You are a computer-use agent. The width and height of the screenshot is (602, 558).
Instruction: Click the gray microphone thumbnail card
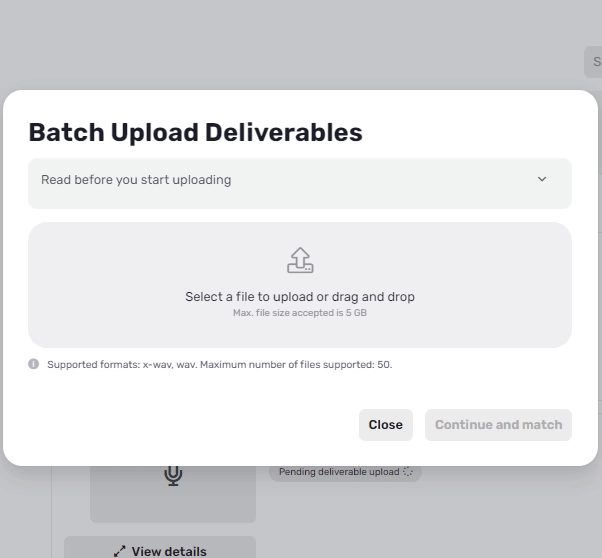pyautogui.click(x=173, y=493)
